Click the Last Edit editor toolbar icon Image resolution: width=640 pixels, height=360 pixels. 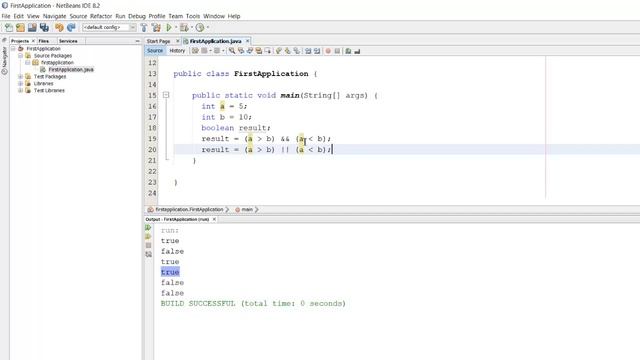(x=195, y=51)
